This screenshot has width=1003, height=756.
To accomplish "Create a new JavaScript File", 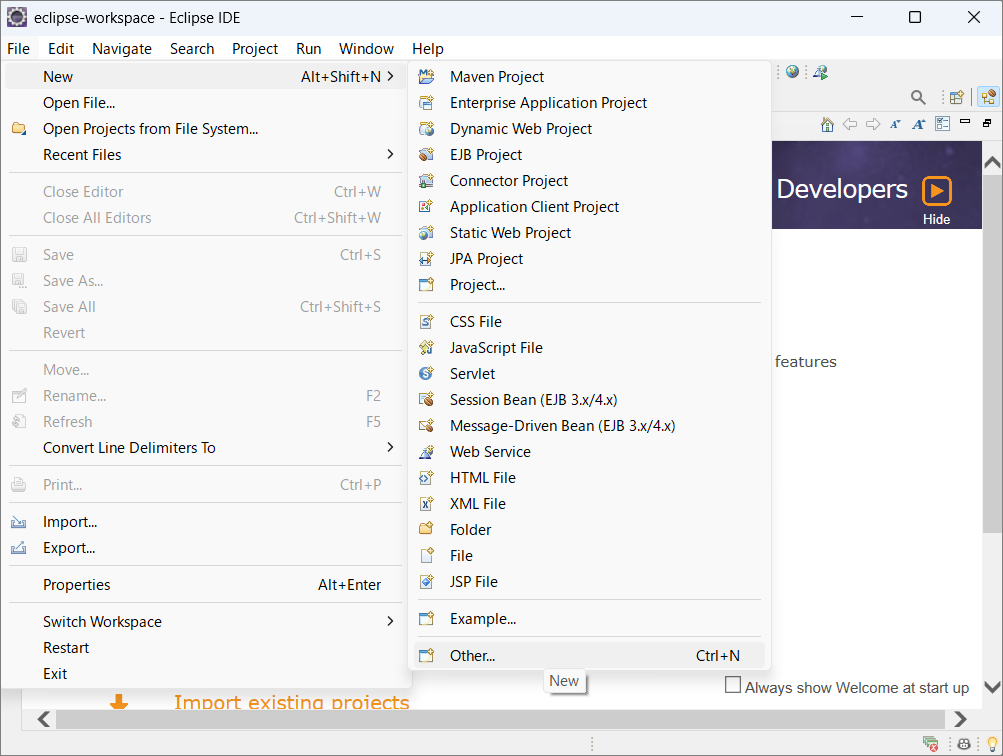I will [588, 348].
